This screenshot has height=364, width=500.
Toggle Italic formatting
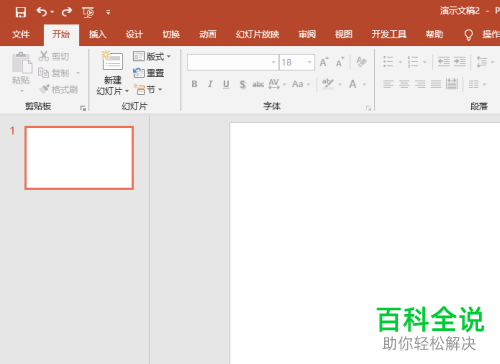pyautogui.click(x=210, y=84)
